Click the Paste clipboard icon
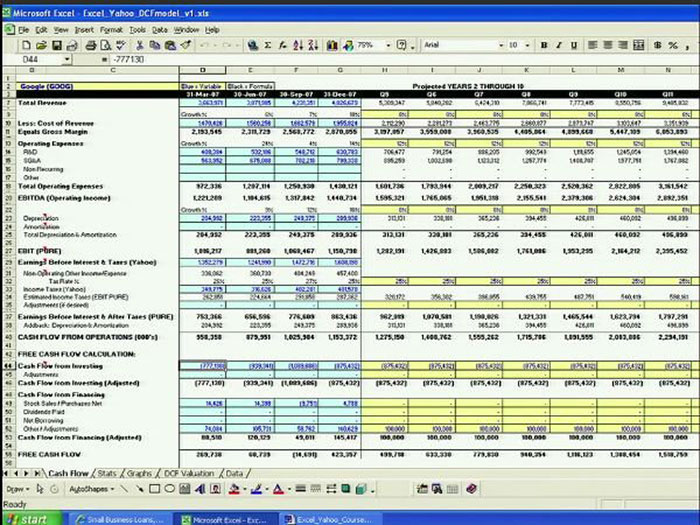The height and width of the screenshot is (525, 700). [170, 45]
